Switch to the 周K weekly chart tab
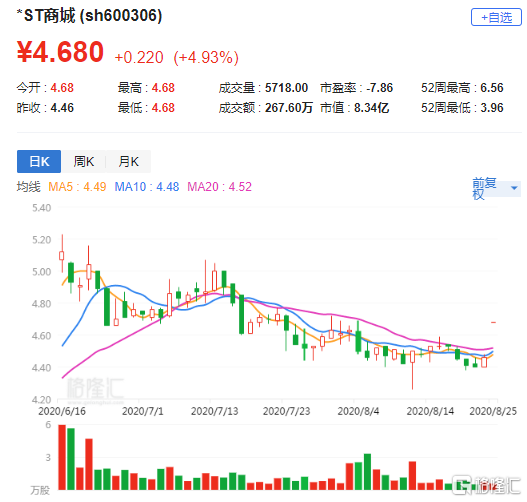The width and height of the screenshot is (527, 502). (x=84, y=161)
